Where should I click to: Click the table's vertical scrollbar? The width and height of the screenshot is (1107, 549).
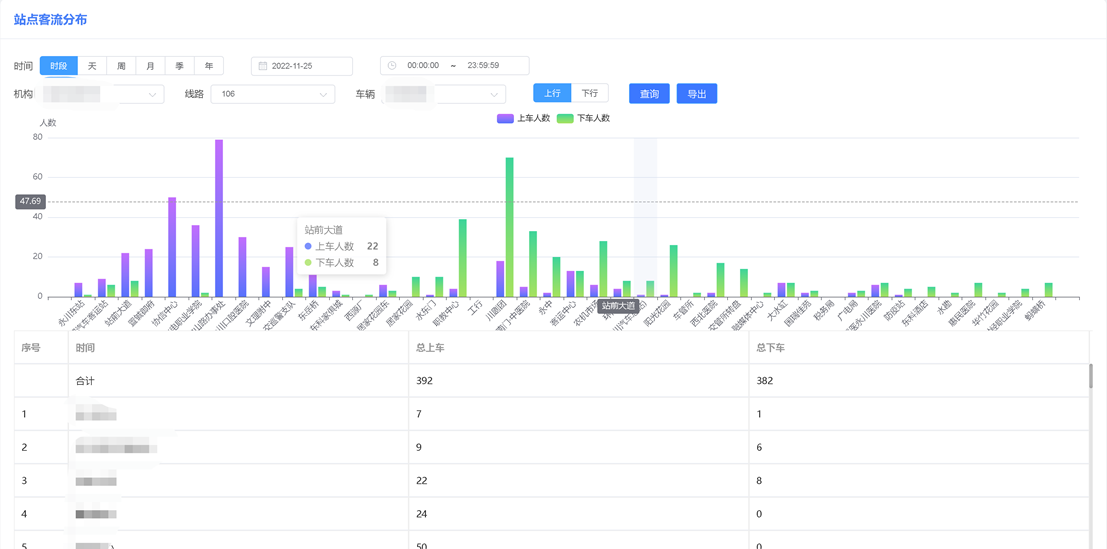pos(1090,376)
